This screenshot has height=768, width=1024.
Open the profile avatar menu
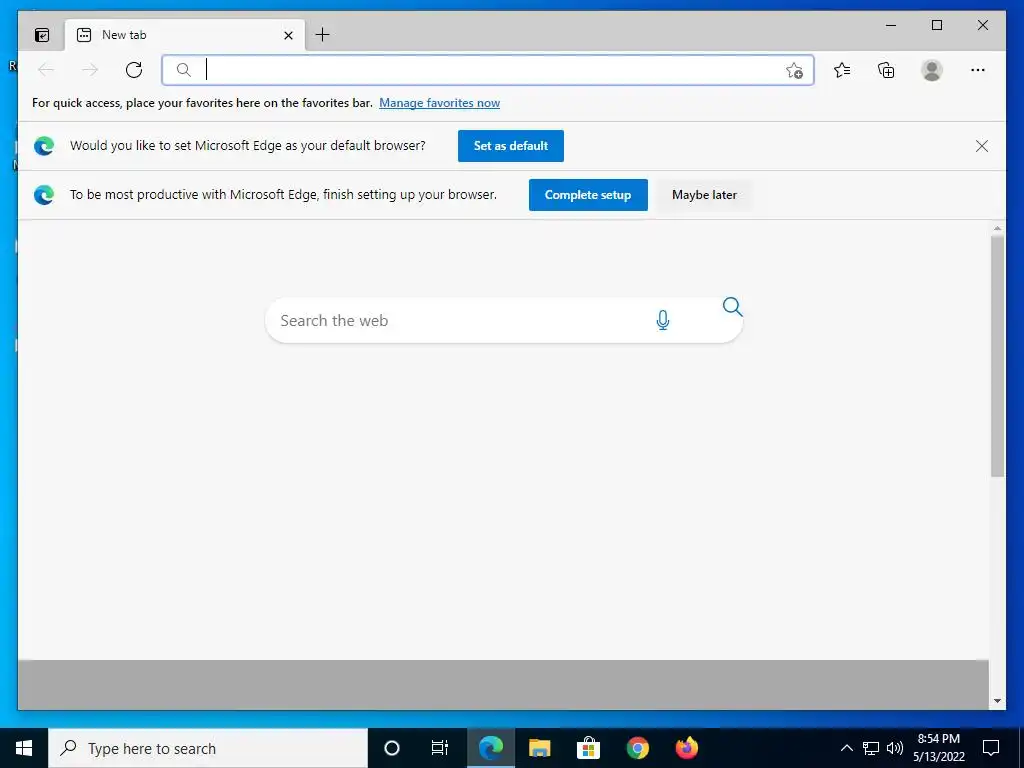(x=932, y=70)
